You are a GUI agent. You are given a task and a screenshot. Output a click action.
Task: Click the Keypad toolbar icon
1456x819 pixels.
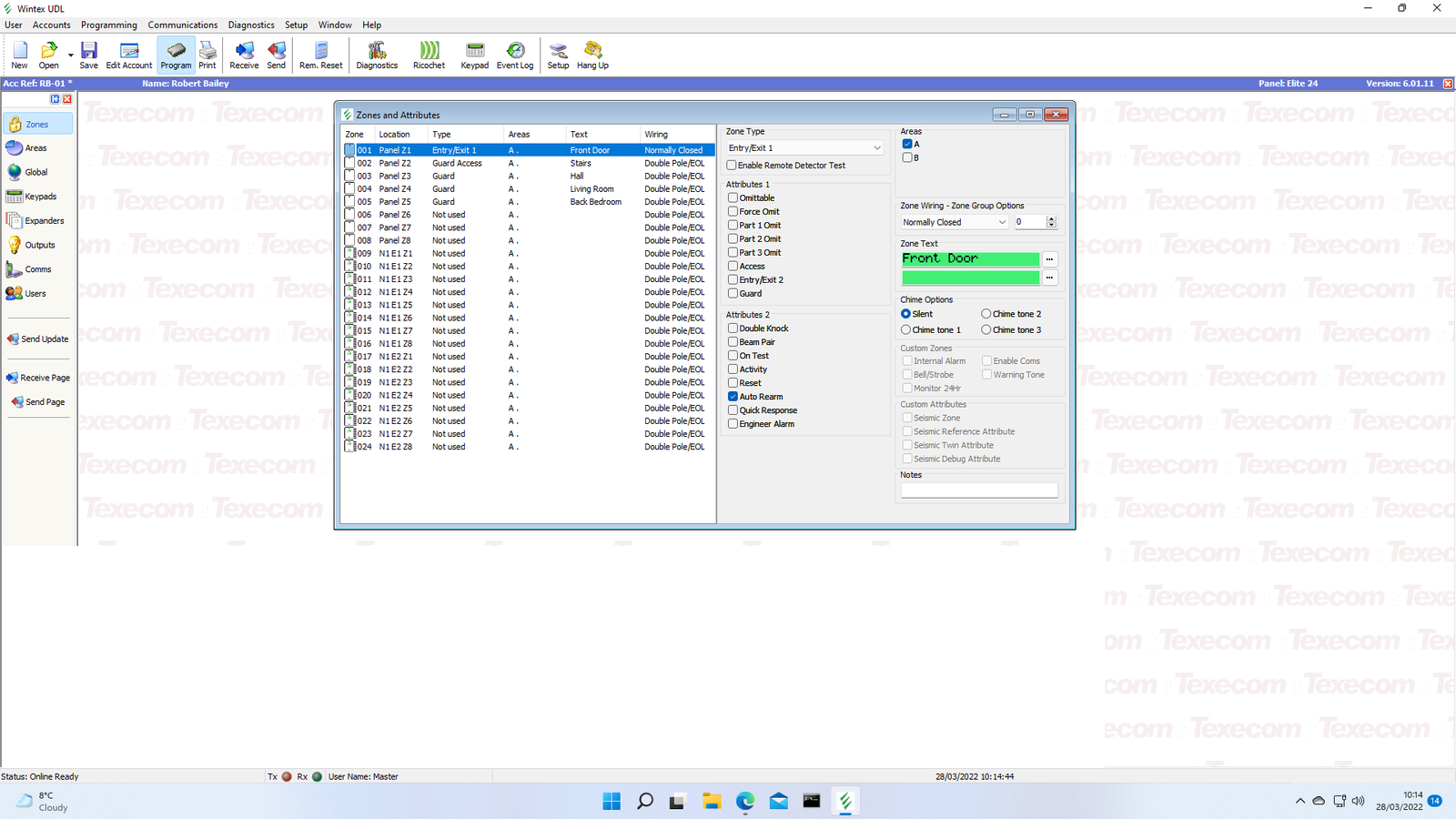pyautogui.click(x=474, y=55)
